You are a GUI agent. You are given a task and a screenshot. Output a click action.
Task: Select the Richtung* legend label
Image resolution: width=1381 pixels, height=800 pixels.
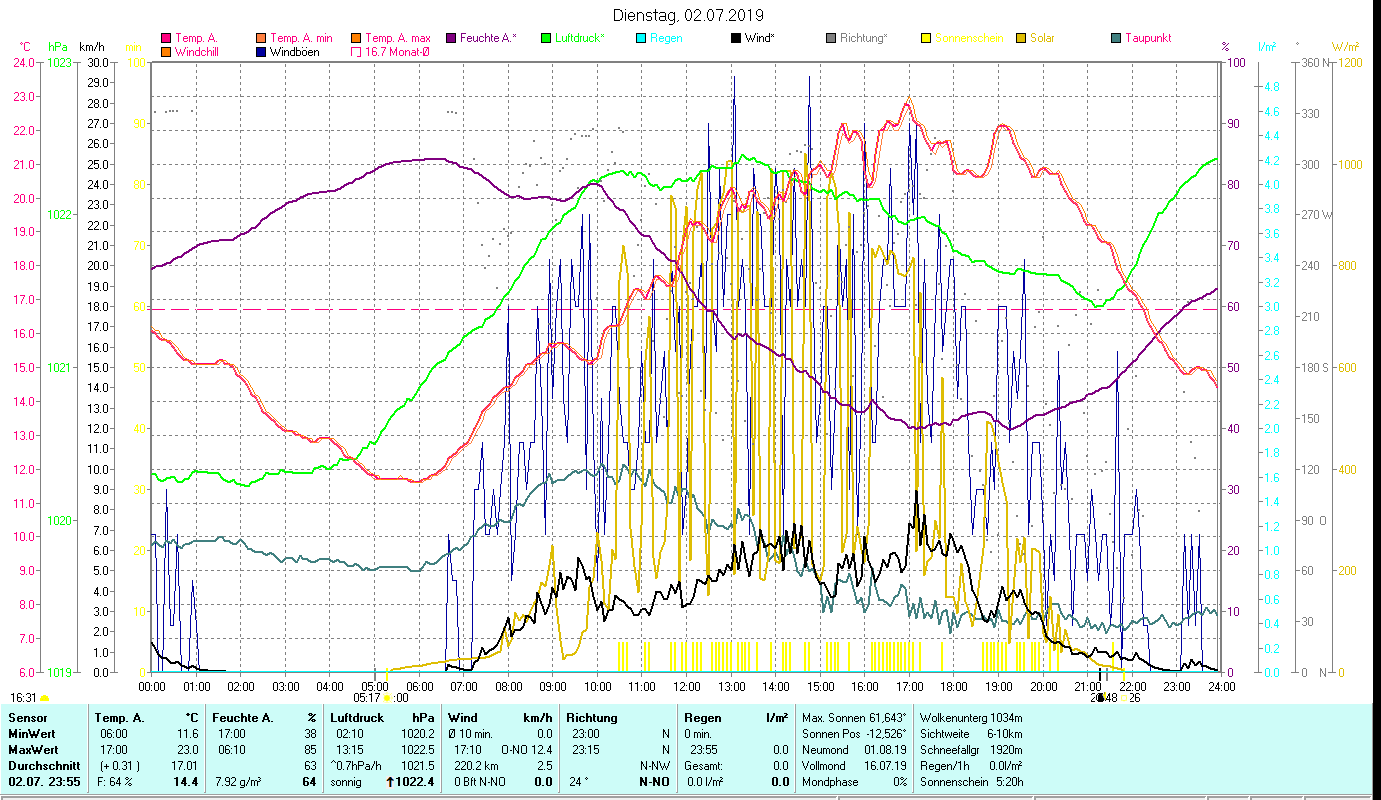[863, 39]
